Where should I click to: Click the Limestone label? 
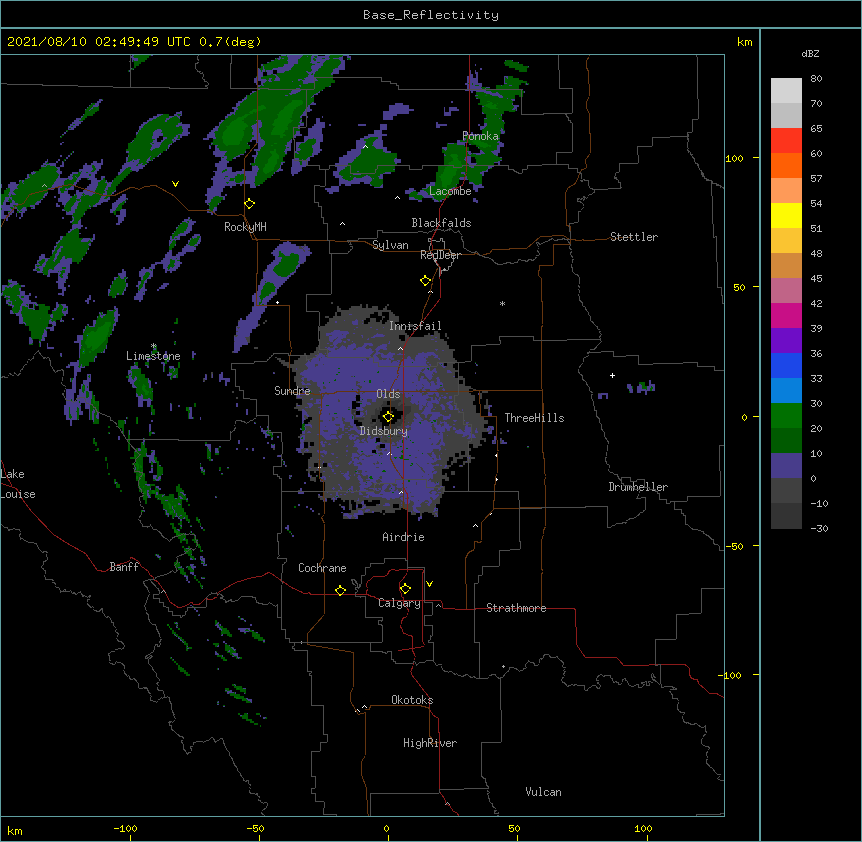coord(153,356)
